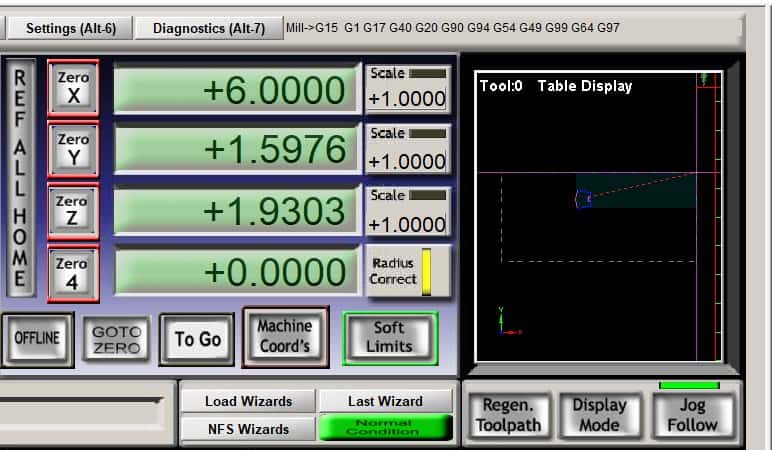
Task: Switch to Diagnostics (Alt-7) tab
Action: [209, 28]
